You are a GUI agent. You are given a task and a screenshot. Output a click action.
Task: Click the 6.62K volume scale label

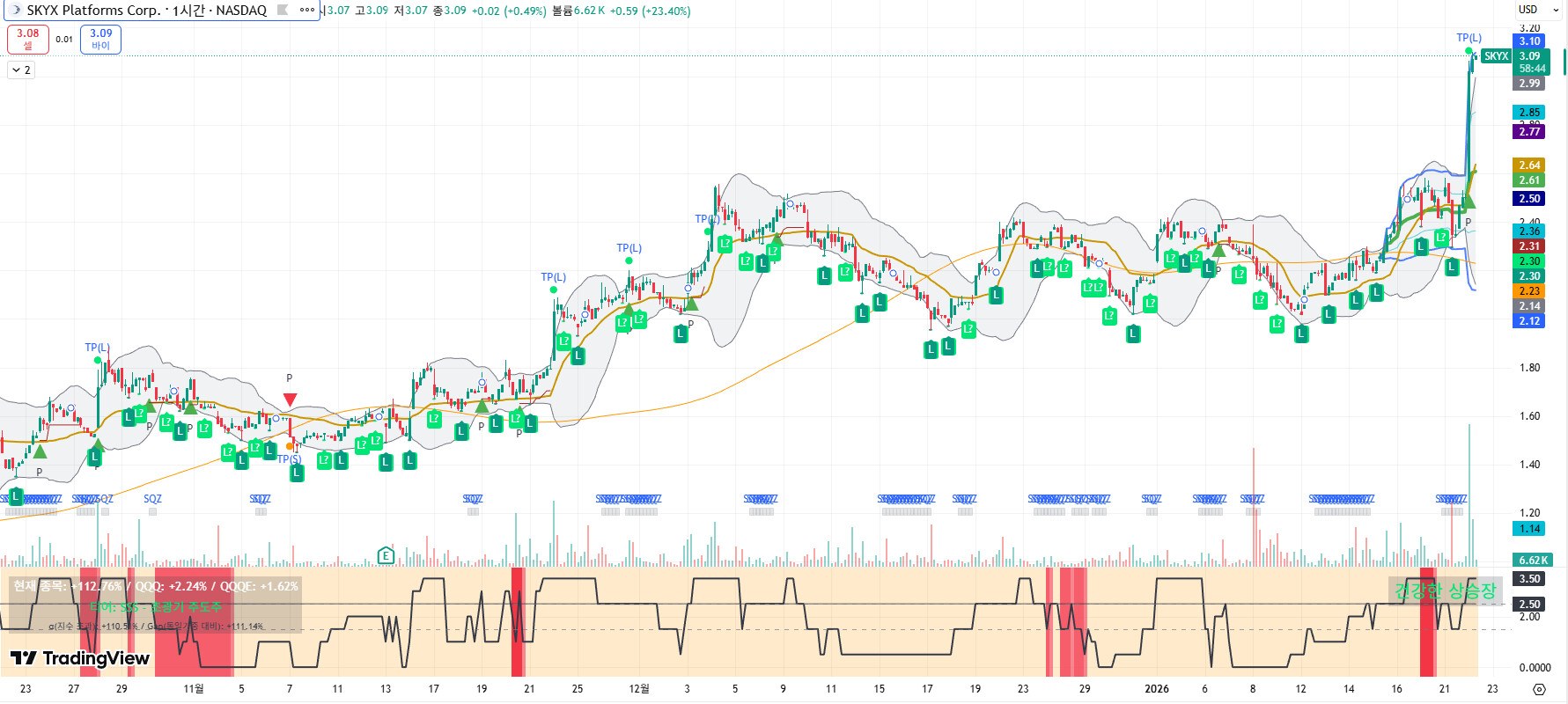(1533, 561)
